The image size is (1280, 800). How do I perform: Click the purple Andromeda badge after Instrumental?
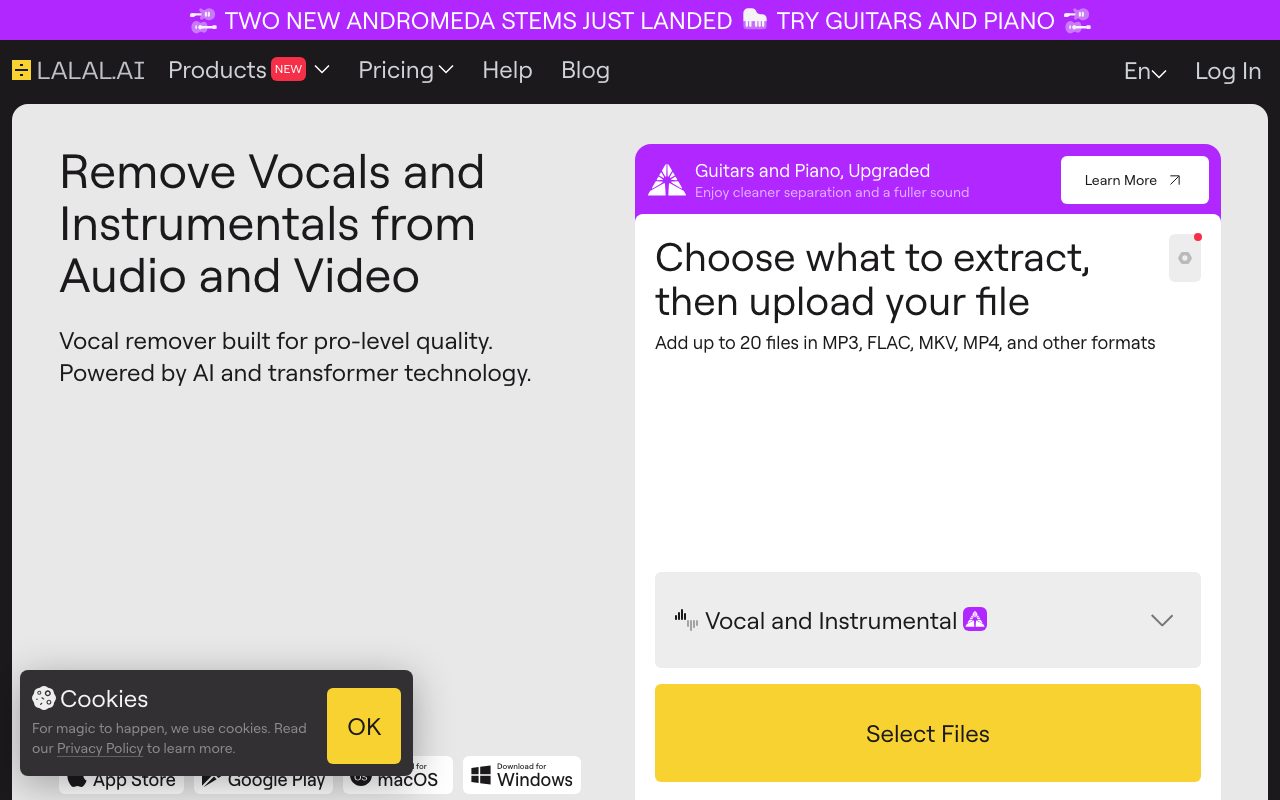[x=975, y=619]
